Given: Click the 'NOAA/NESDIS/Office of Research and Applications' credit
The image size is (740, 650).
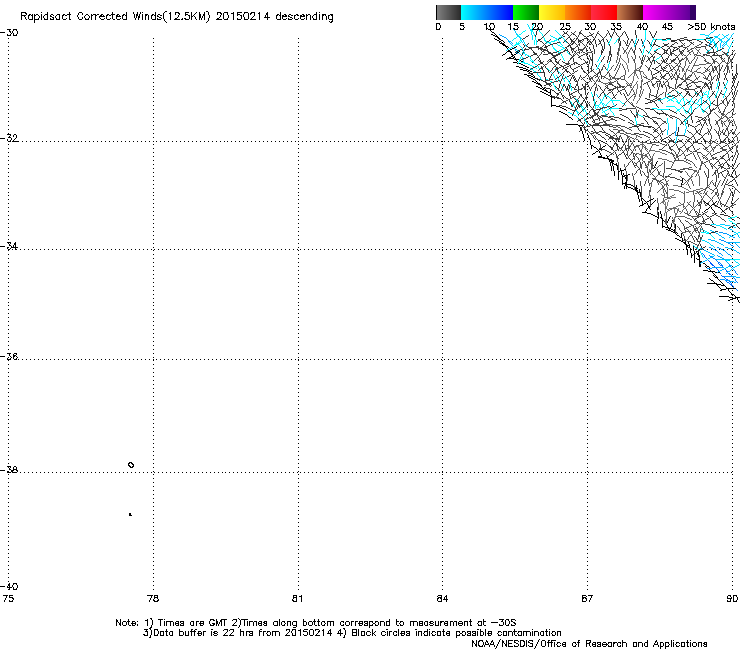Looking at the screenshot, I should (589, 644).
